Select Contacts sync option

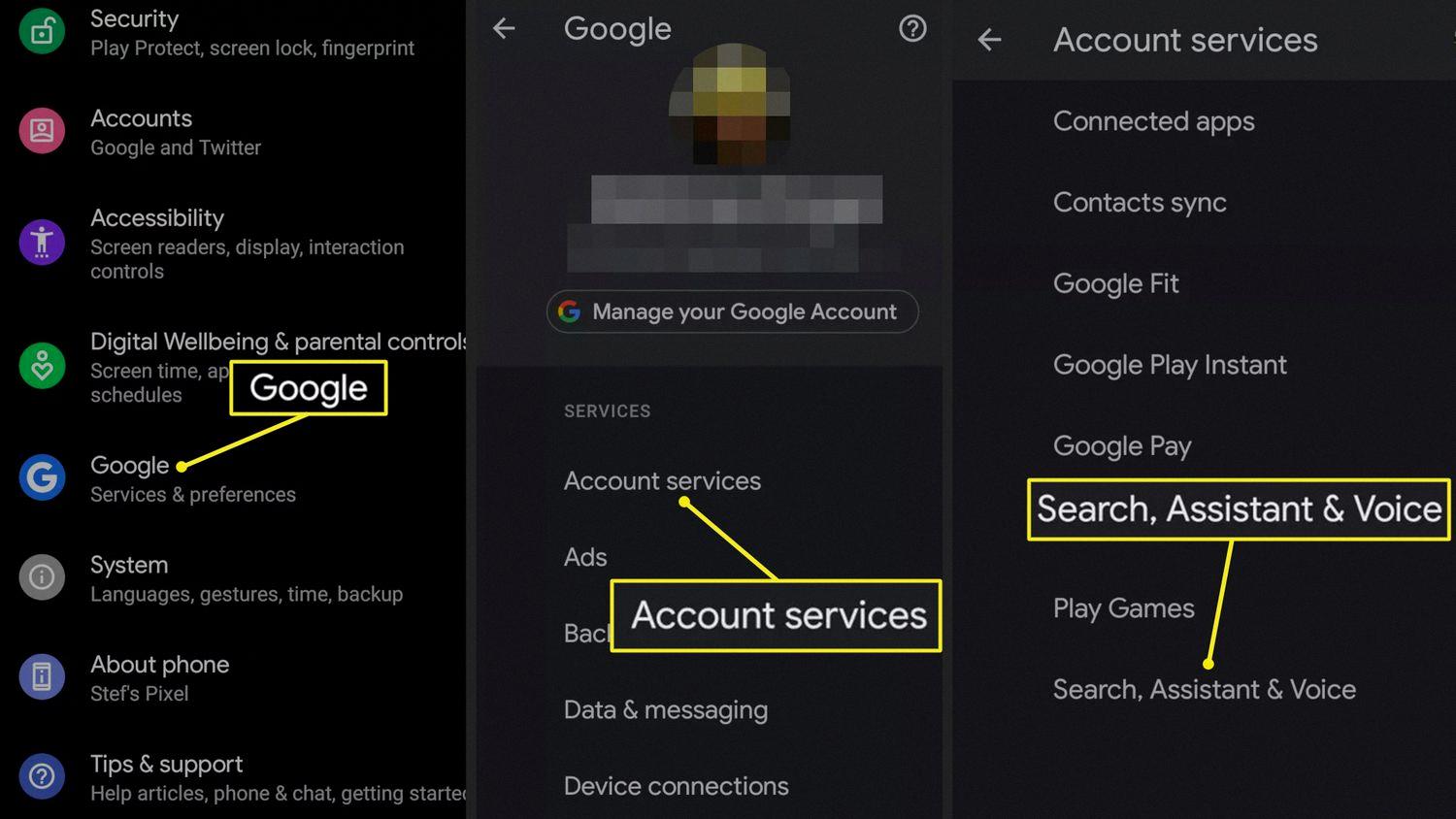[1140, 202]
